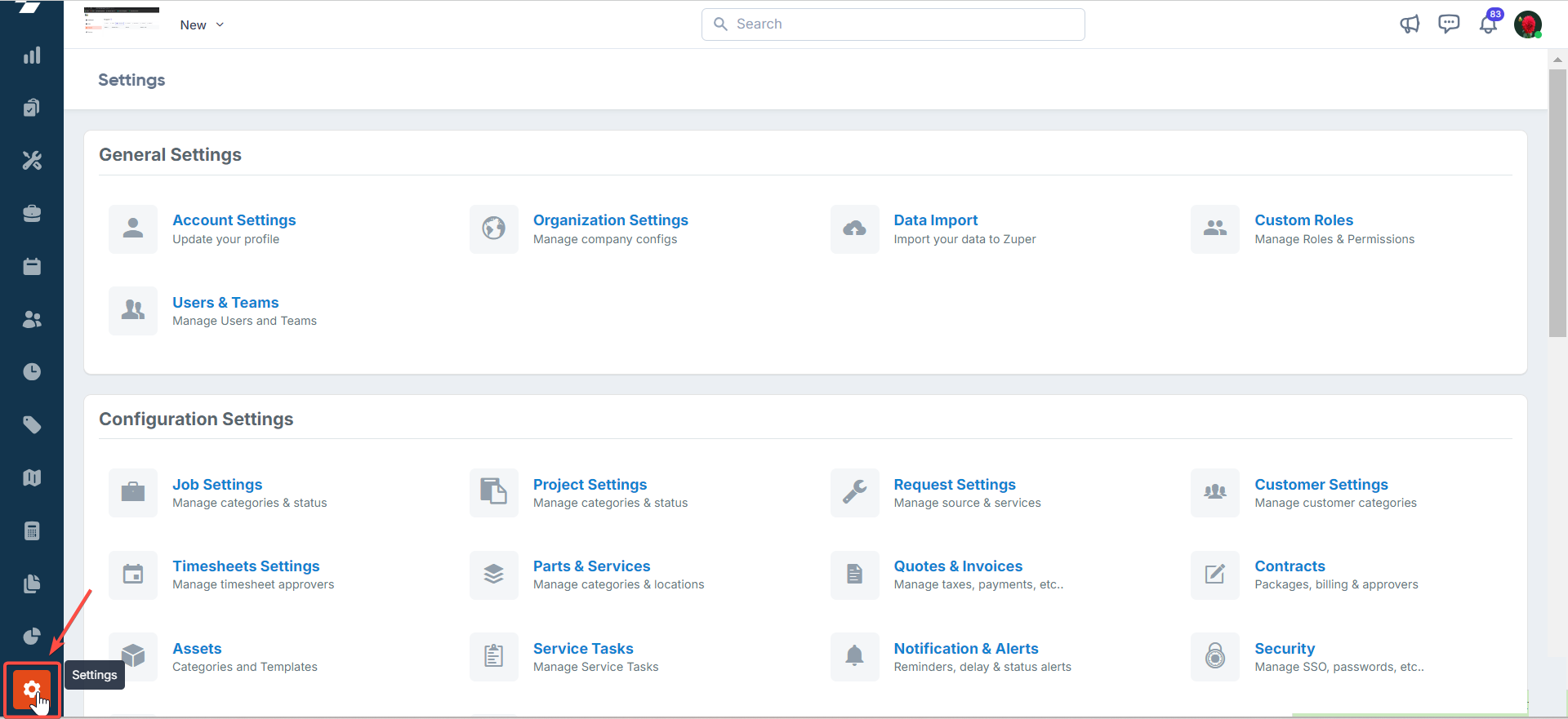Screen dimensions: 1568x719
Task: Open the map icon in sidebar
Action: tap(32, 478)
